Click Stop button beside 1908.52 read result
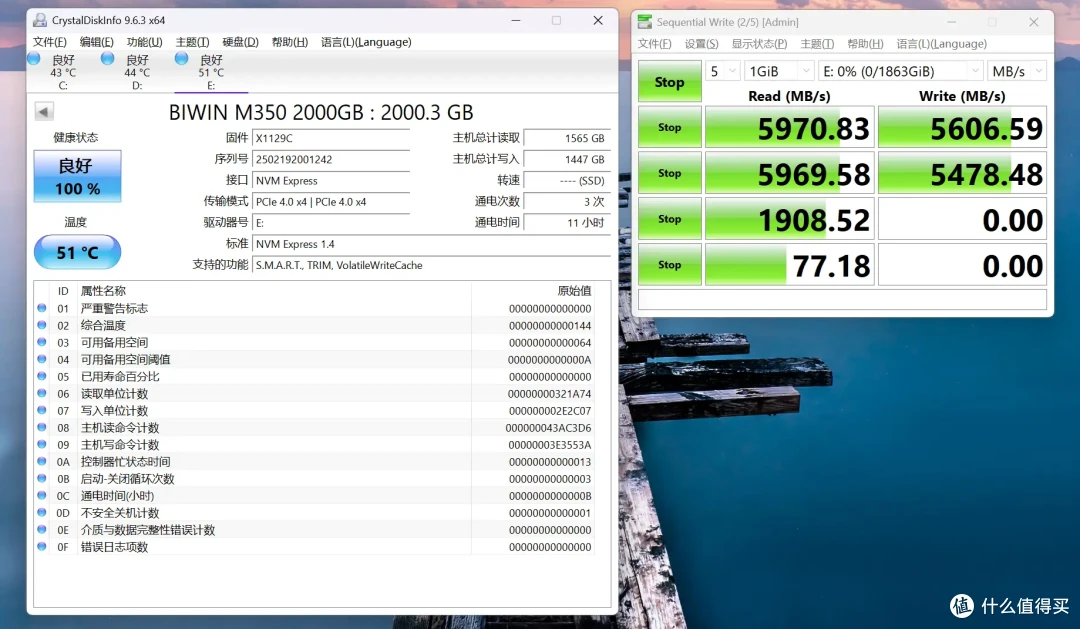This screenshot has width=1080, height=629. tap(669, 218)
